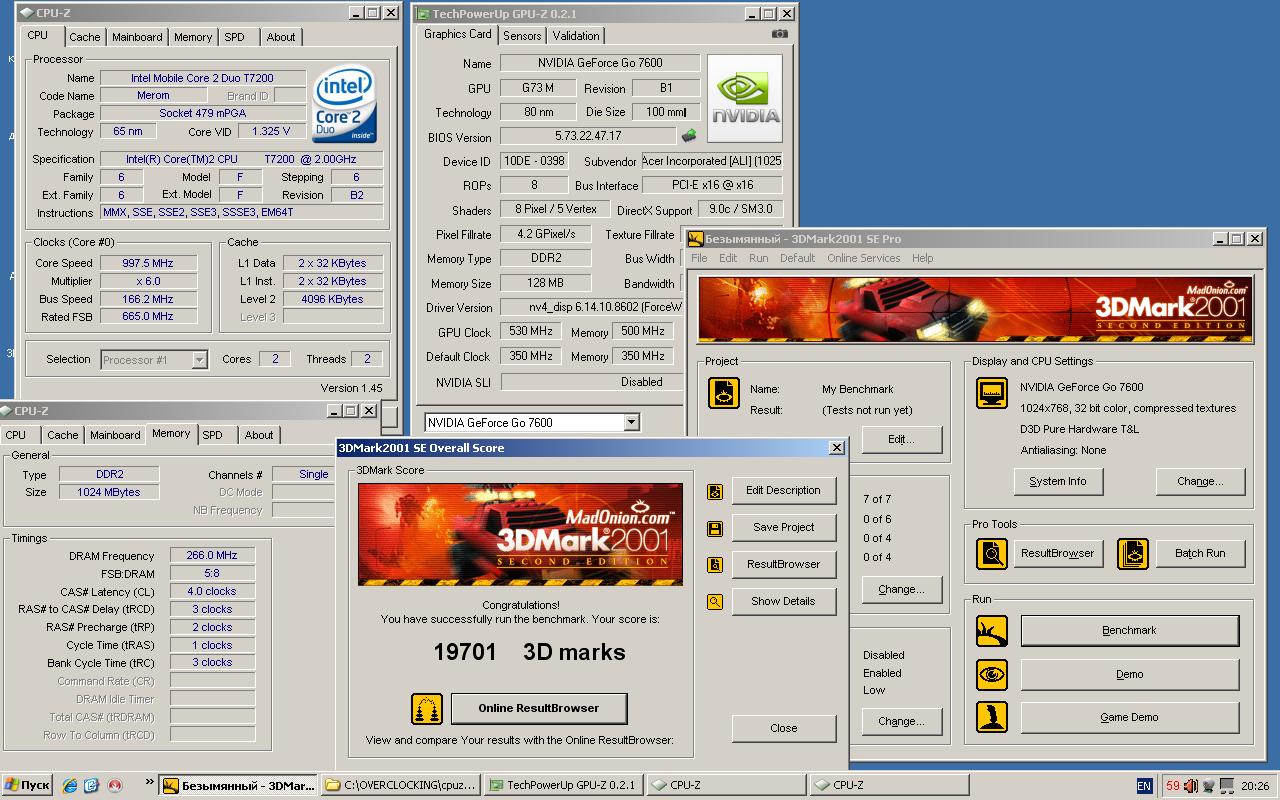
Task: Open the Sensors tab in GPU-Z
Action: tap(522, 36)
